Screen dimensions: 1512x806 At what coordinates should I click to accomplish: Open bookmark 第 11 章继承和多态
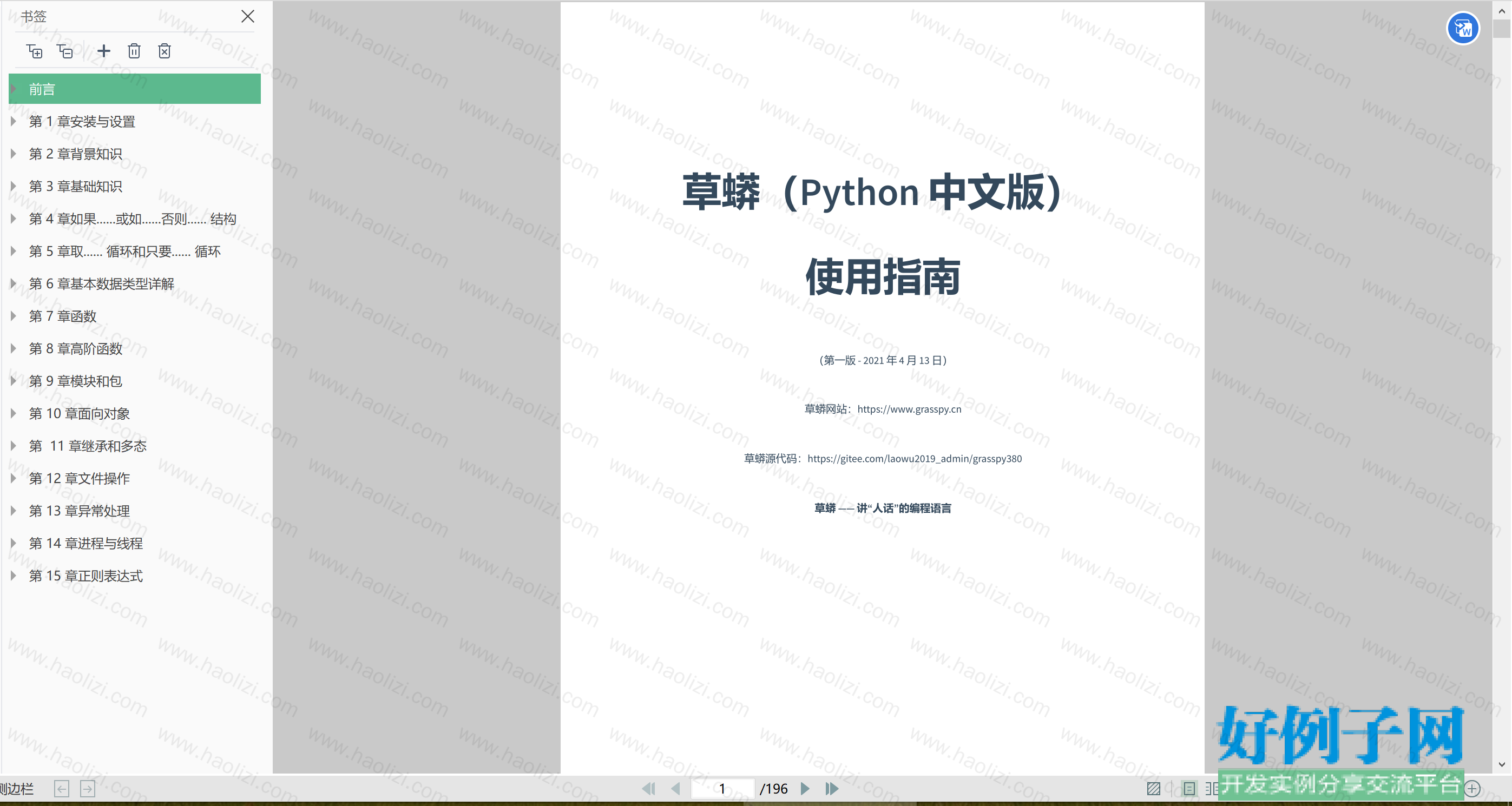pyautogui.click(x=88, y=446)
